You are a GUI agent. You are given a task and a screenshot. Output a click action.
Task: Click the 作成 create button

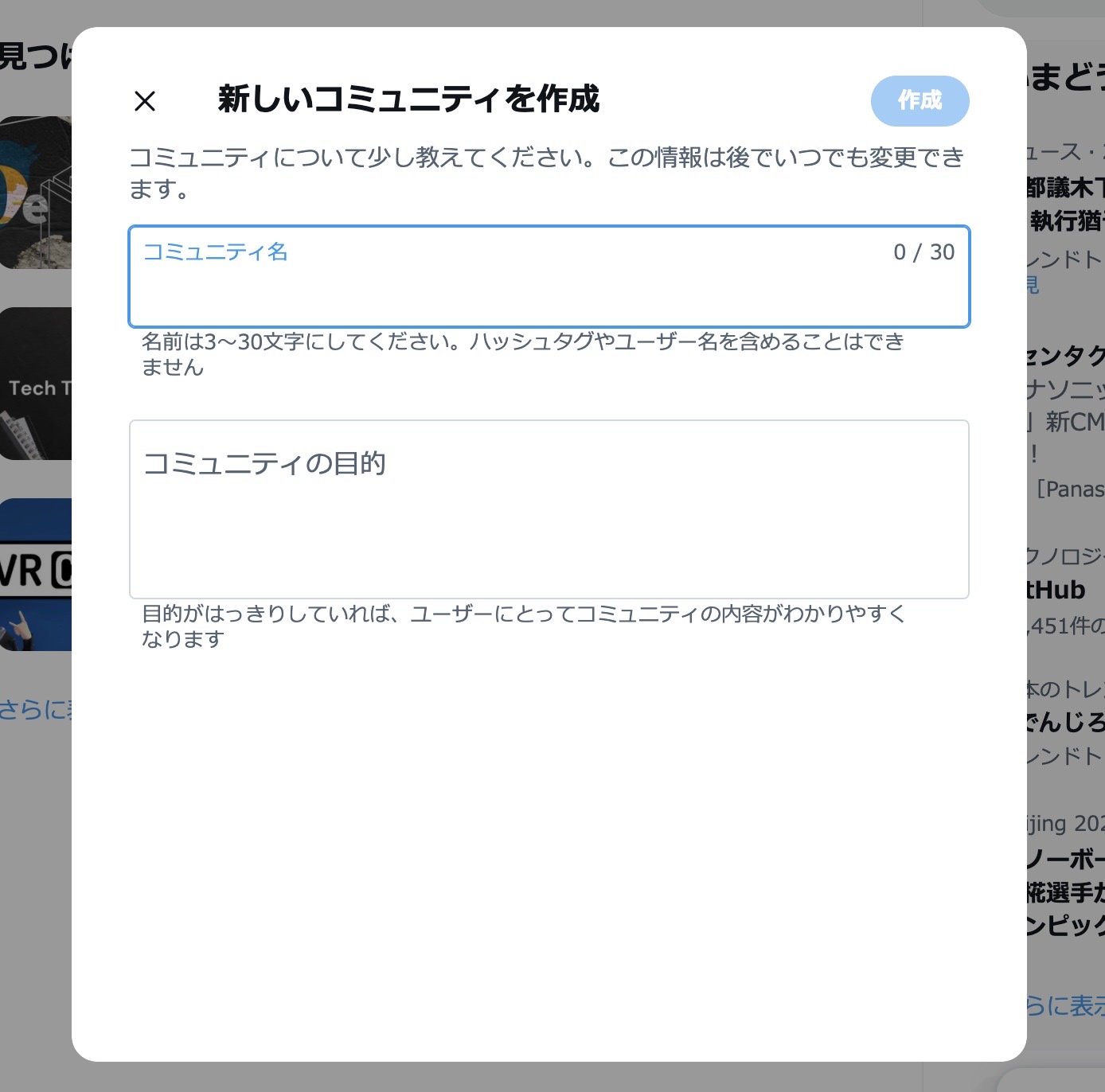pos(920,100)
